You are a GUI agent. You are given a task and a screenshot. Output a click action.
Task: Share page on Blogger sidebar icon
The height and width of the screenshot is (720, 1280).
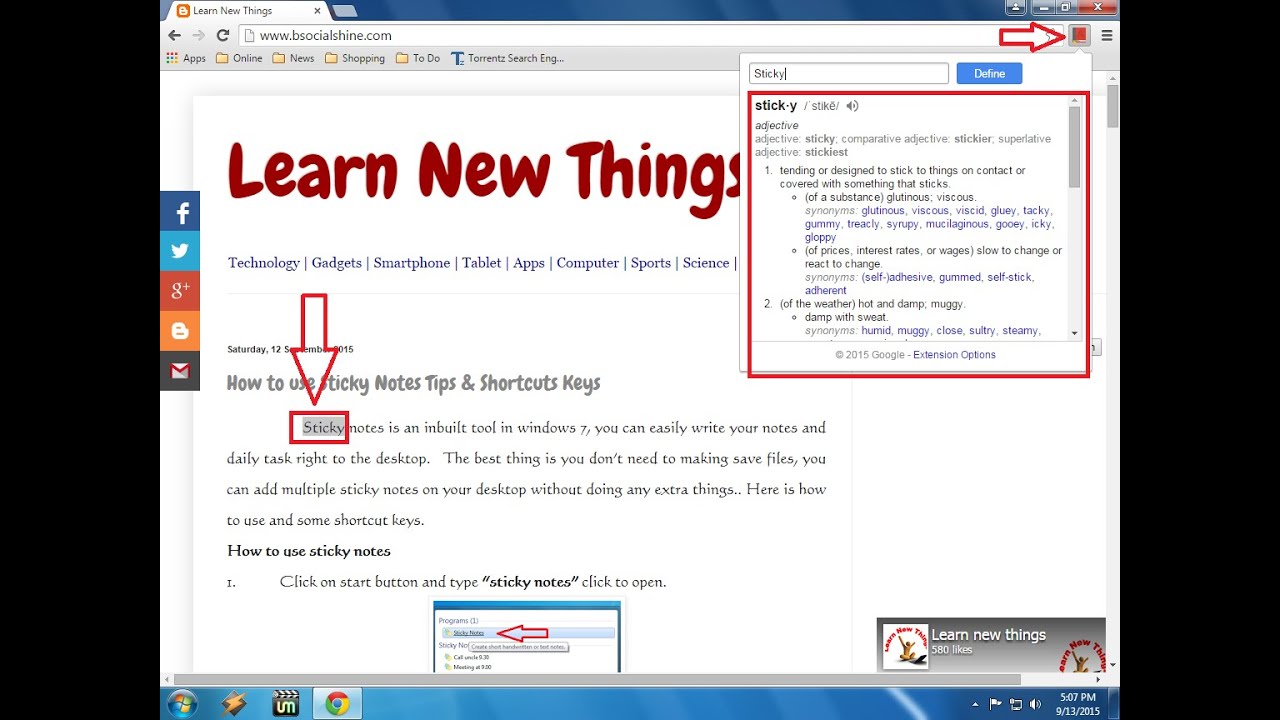pos(180,331)
